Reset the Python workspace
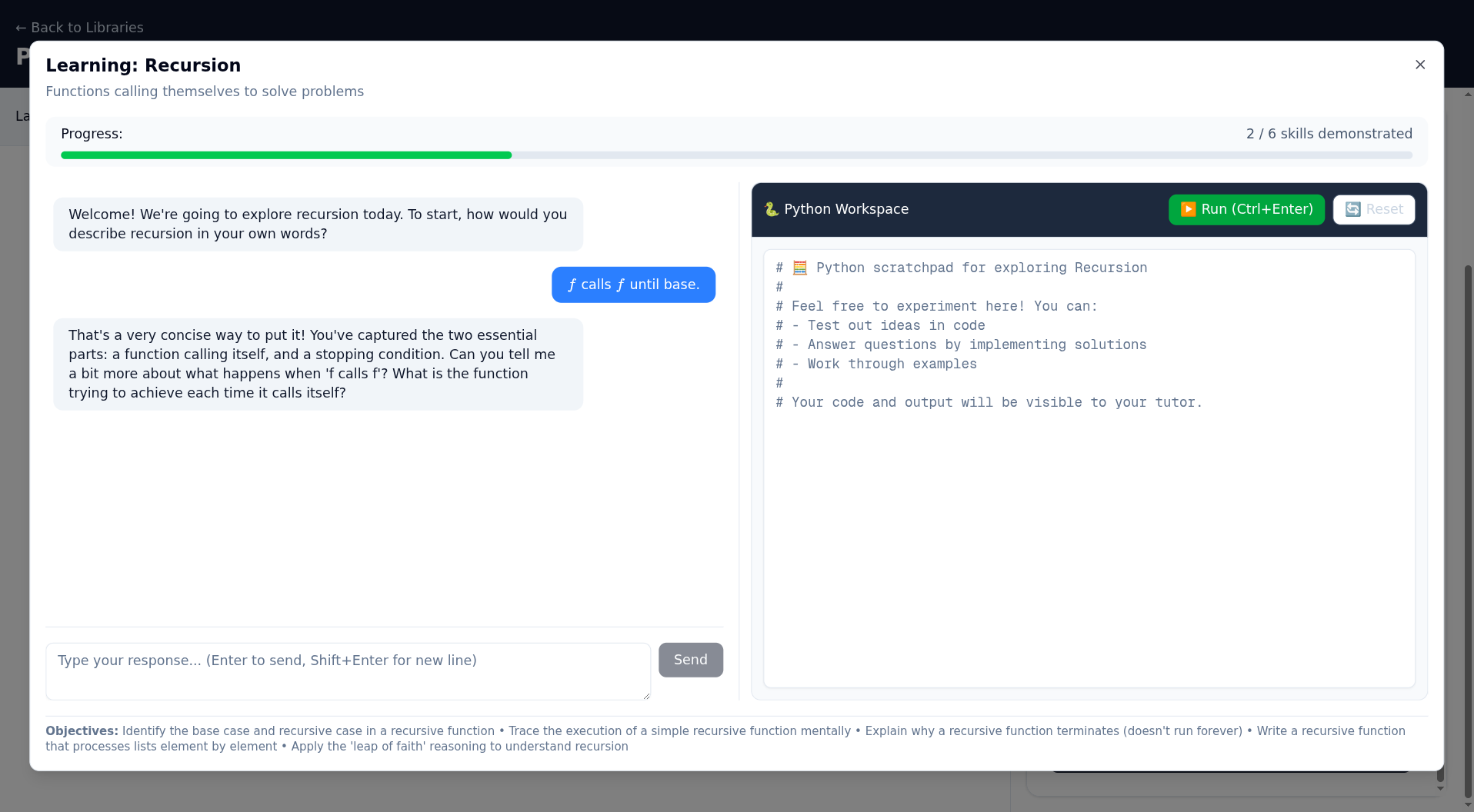 [x=1373, y=209]
